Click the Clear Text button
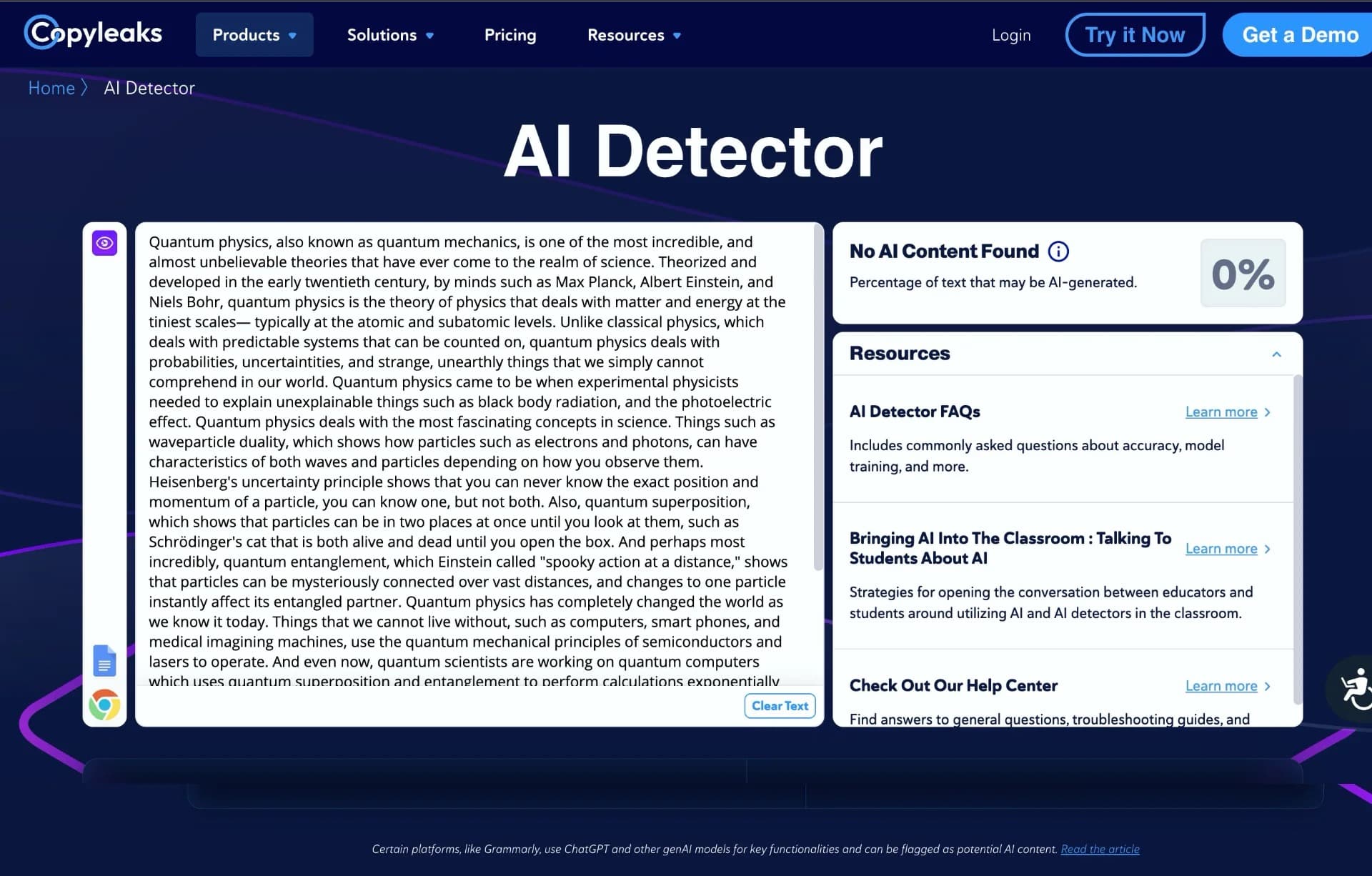 click(x=780, y=706)
